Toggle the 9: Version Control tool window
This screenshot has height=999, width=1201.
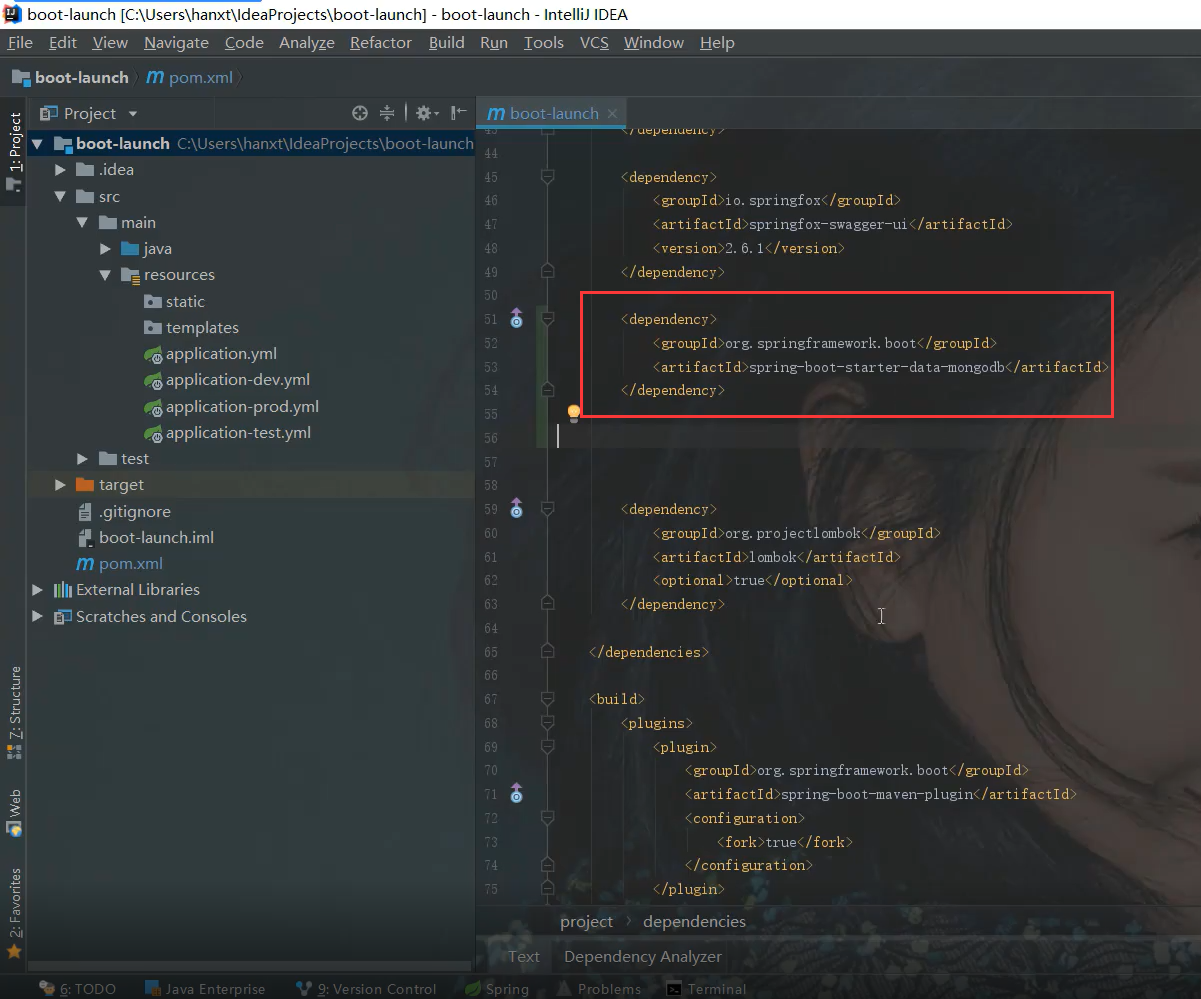tap(367, 989)
